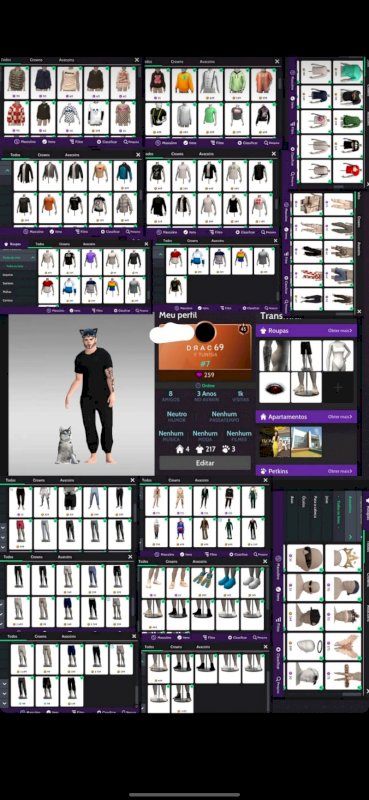Click the '1k Visitas' visits count

239,396
